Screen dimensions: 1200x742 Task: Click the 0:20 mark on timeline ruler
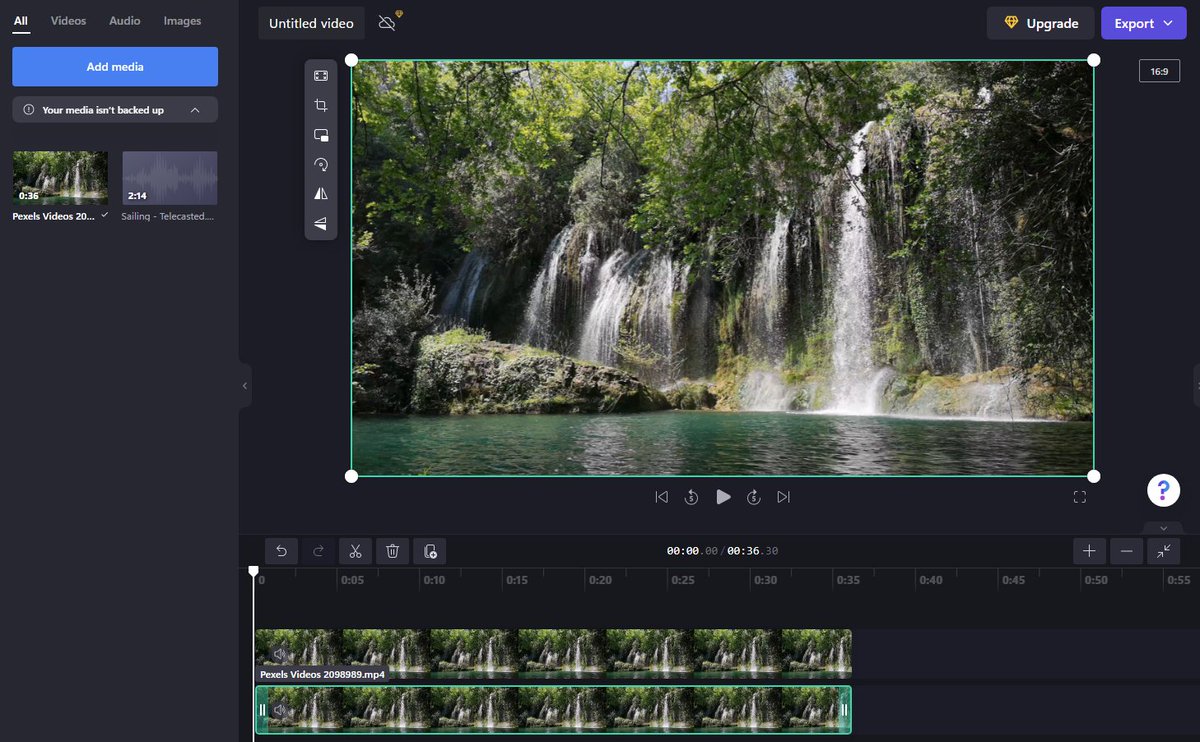(x=599, y=580)
